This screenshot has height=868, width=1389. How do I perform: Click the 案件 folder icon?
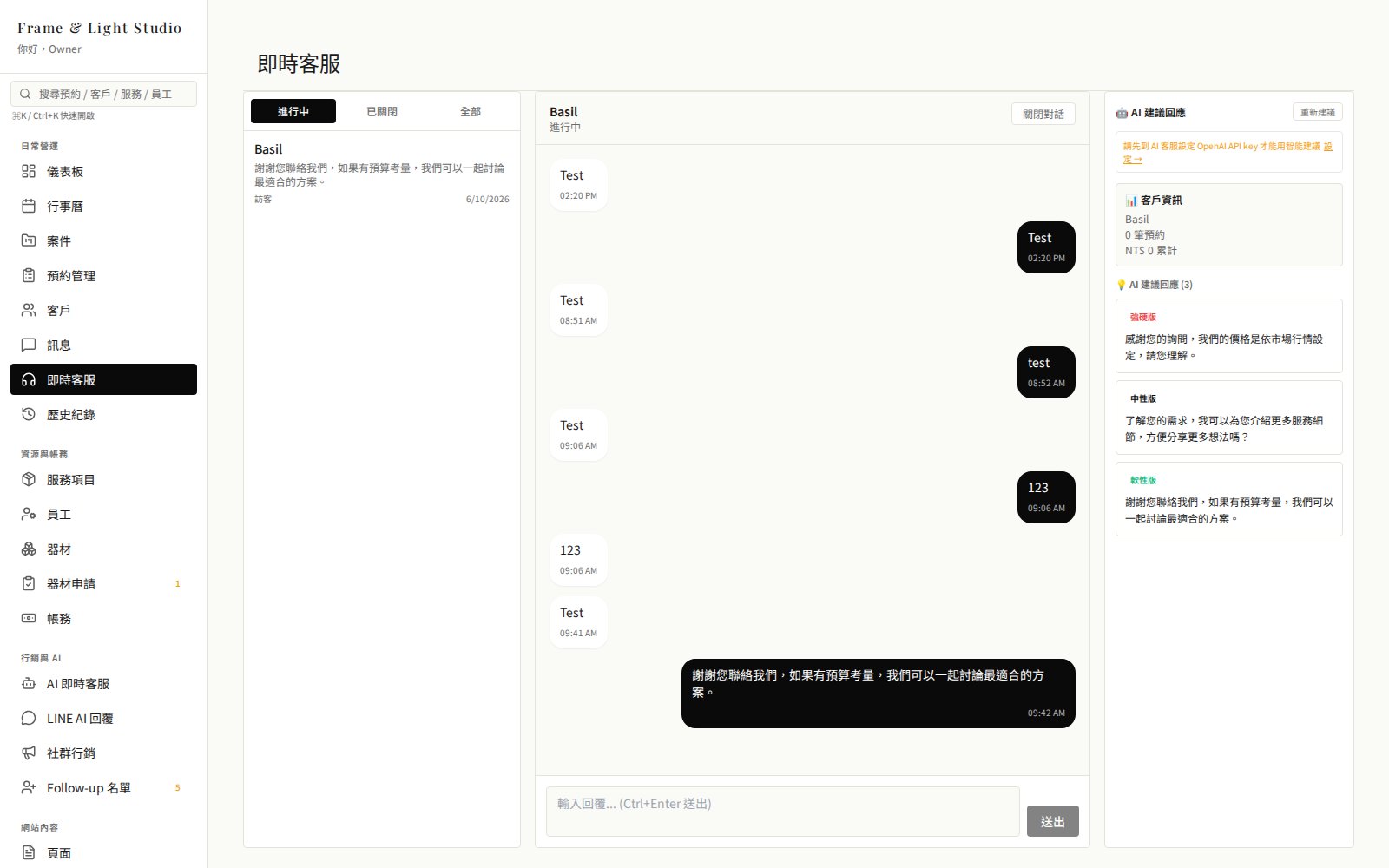pos(29,240)
